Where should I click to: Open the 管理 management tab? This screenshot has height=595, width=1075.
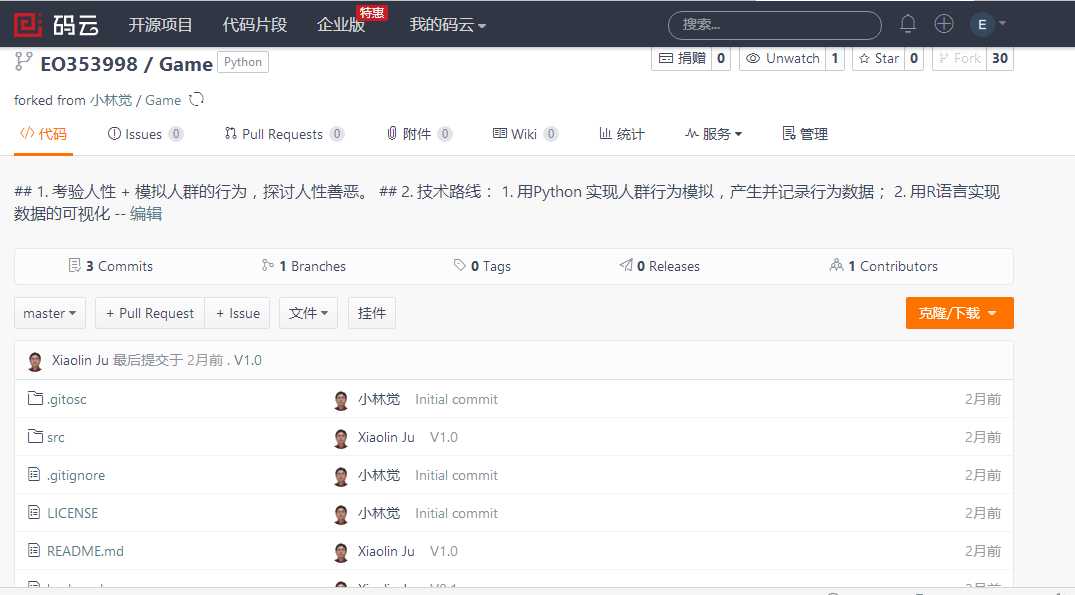click(806, 134)
